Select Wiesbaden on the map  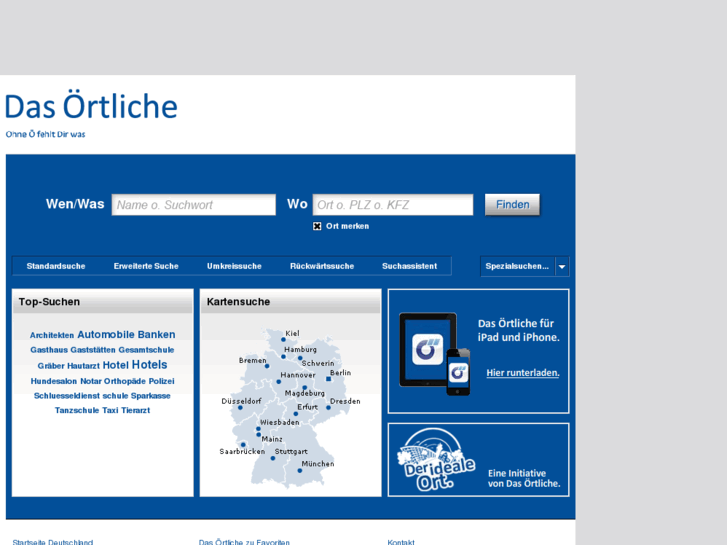click(280, 423)
